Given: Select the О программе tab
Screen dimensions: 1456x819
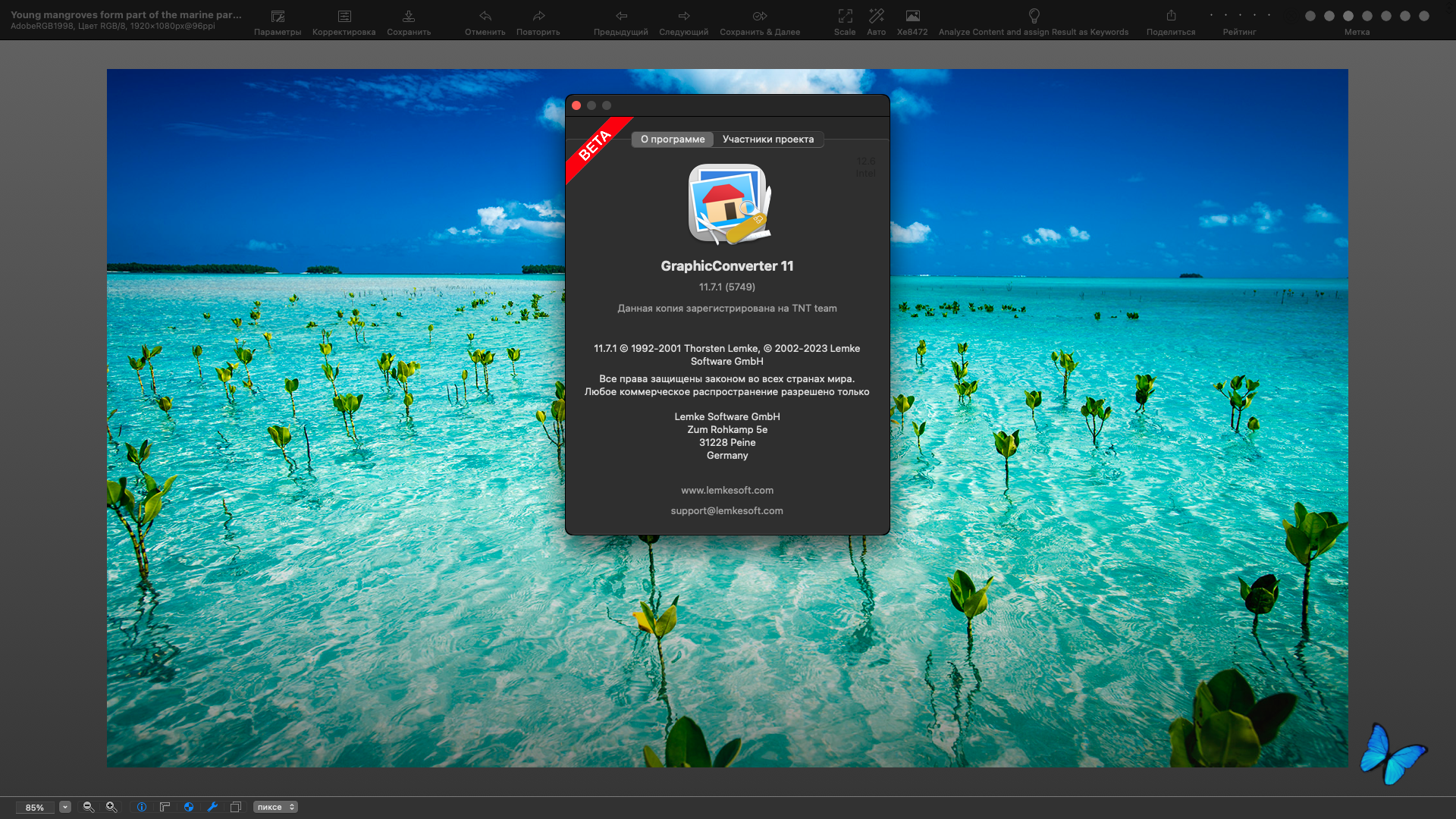Looking at the screenshot, I should [x=673, y=139].
